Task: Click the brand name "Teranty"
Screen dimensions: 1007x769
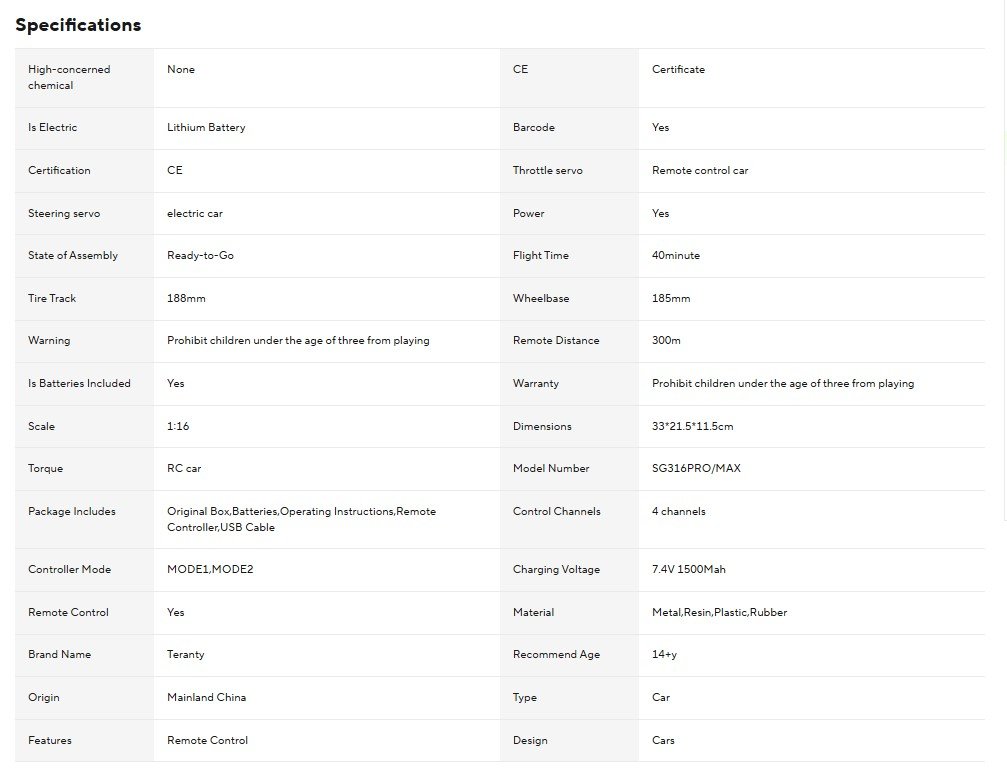Action: point(185,655)
